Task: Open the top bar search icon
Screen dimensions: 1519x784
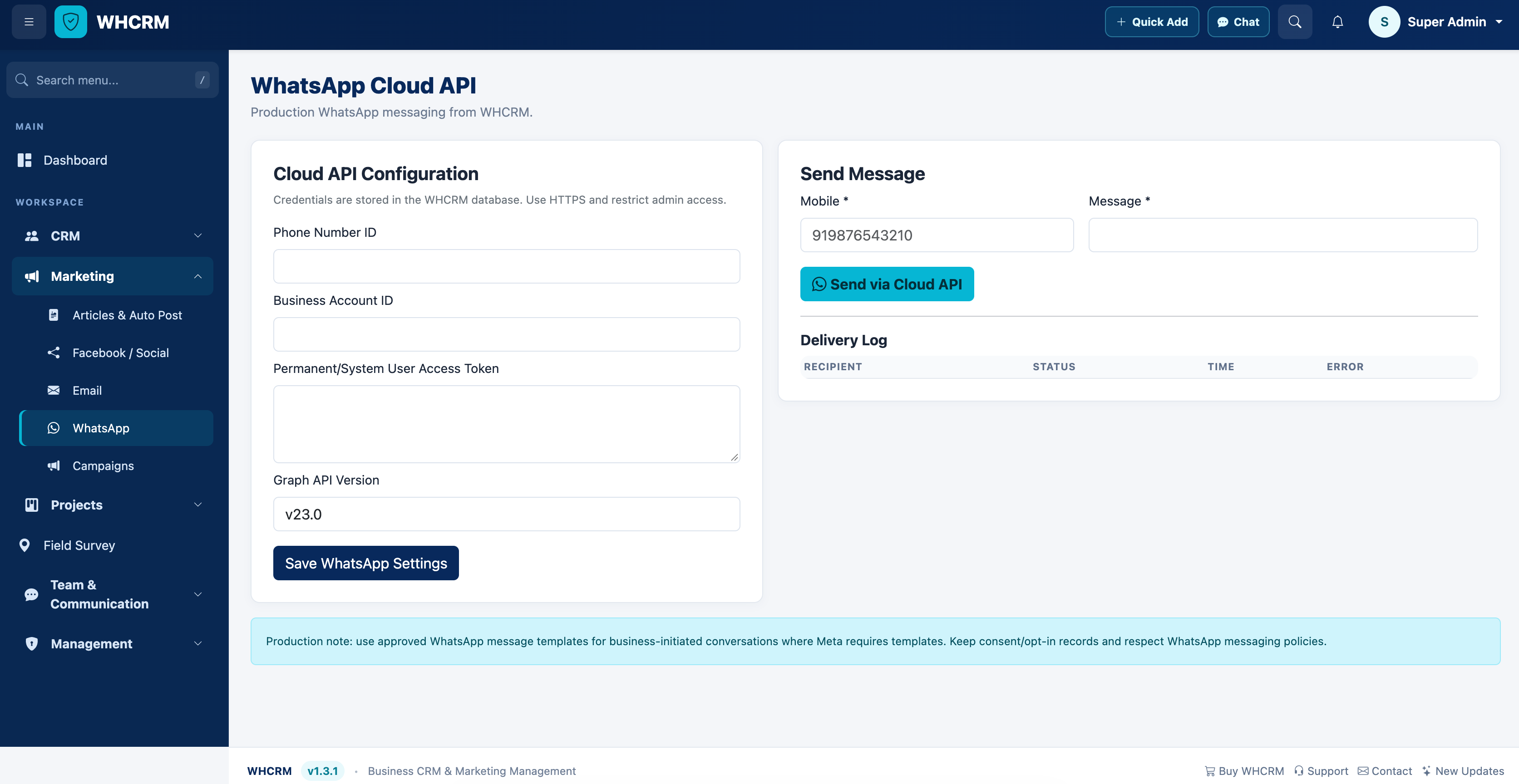Action: (x=1295, y=22)
